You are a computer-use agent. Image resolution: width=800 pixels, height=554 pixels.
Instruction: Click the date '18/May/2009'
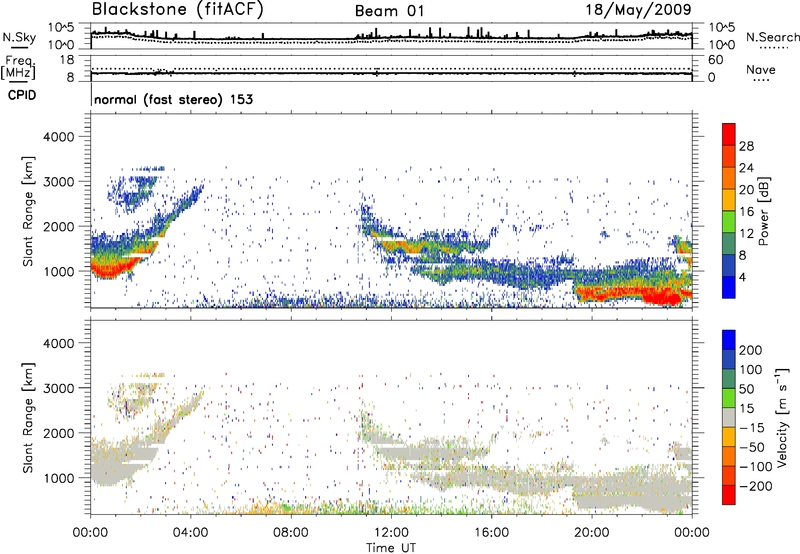pyautogui.click(x=638, y=10)
